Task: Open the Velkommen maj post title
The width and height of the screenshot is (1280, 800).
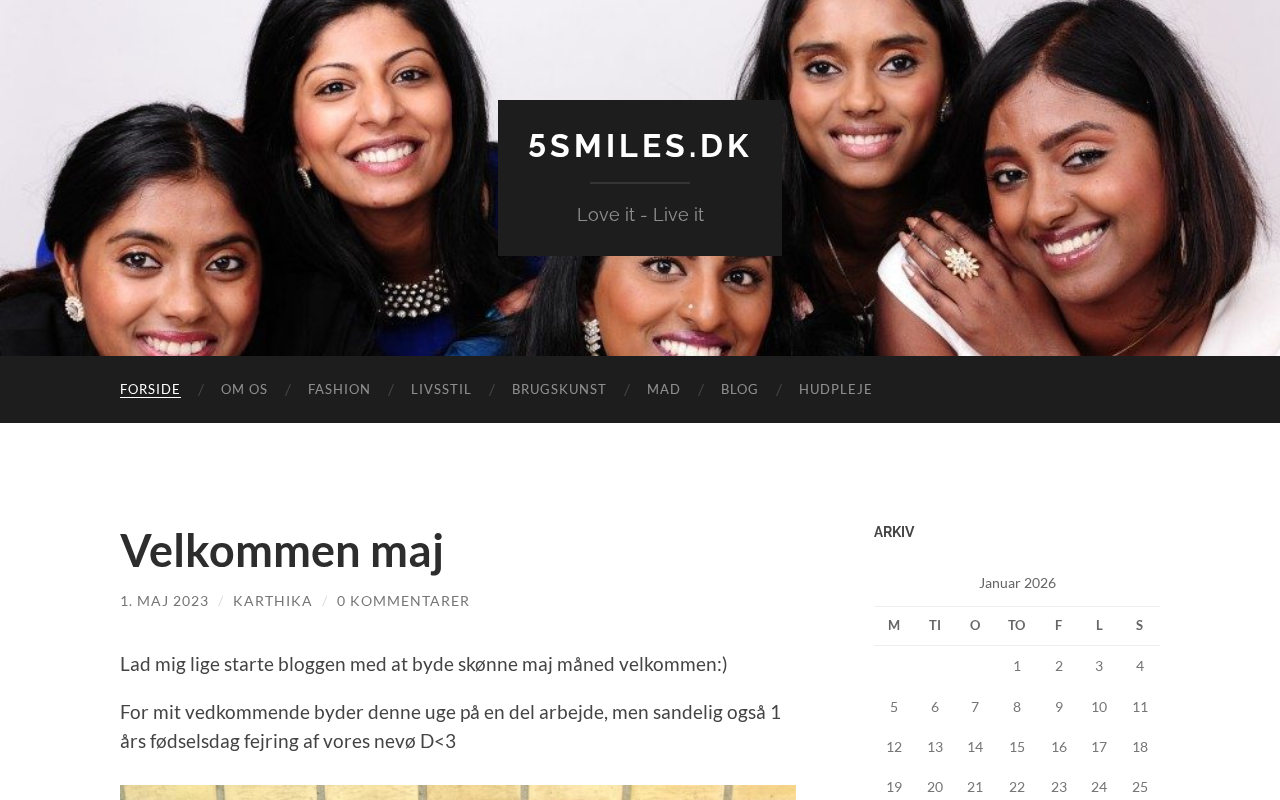Action: tap(282, 550)
